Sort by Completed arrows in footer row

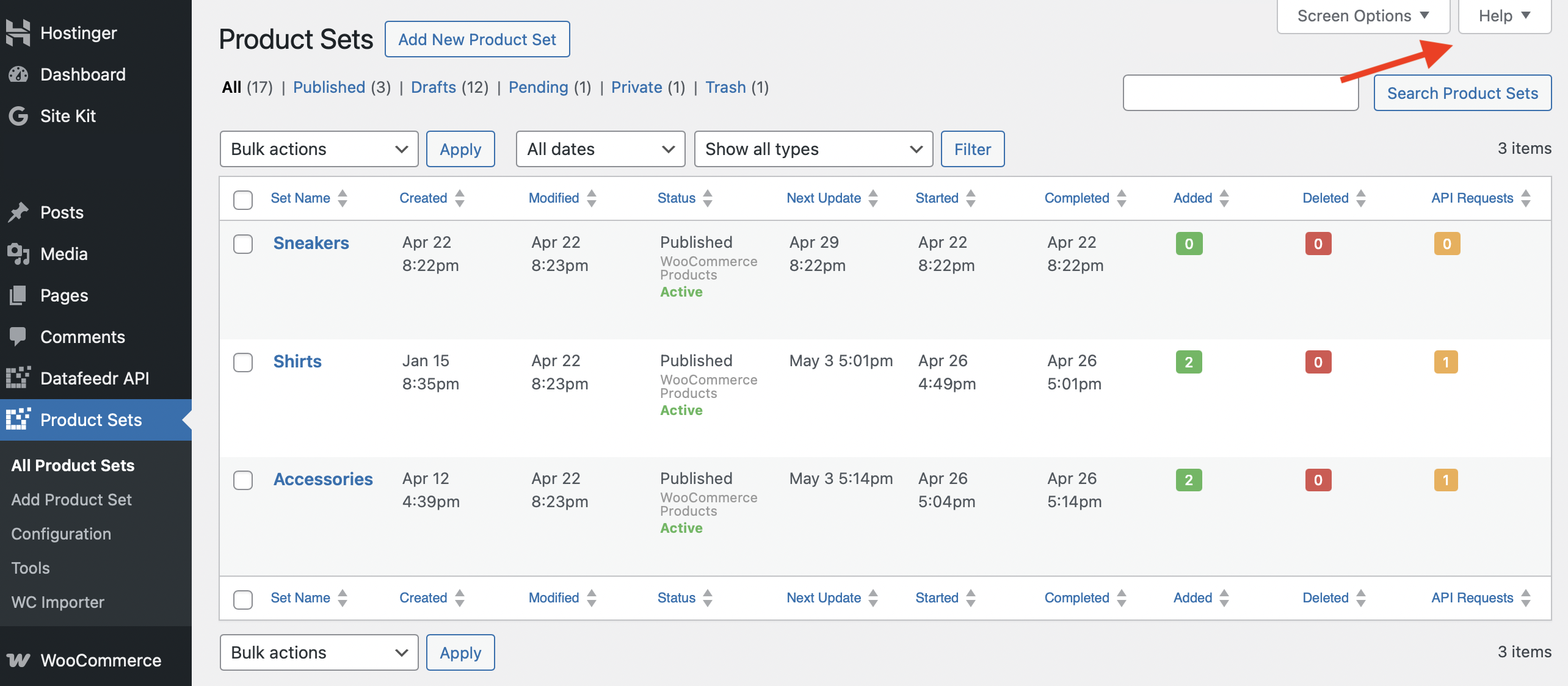click(1122, 598)
